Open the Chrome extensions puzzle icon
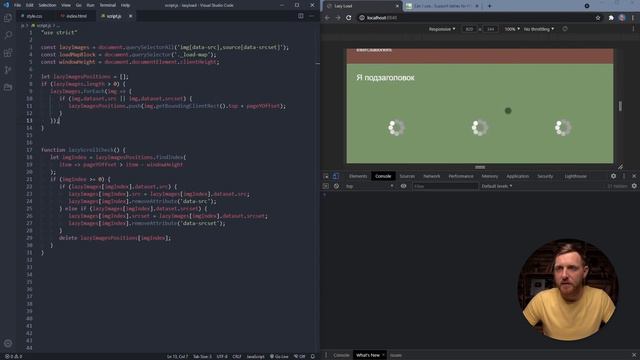This screenshot has width=640, height=360. (611, 18)
